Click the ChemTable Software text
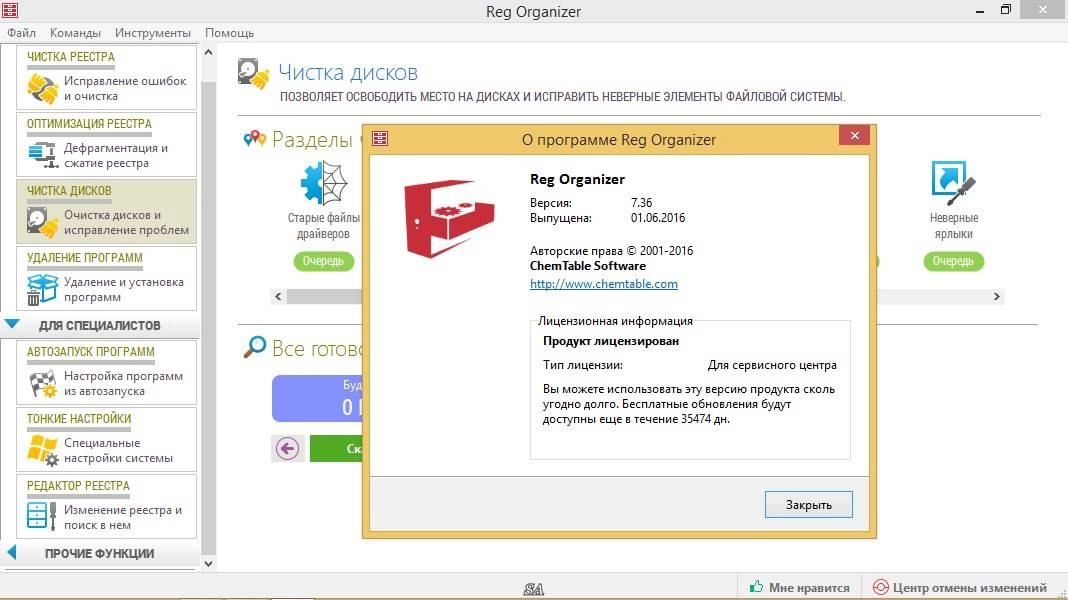1068x600 pixels. pos(588,266)
